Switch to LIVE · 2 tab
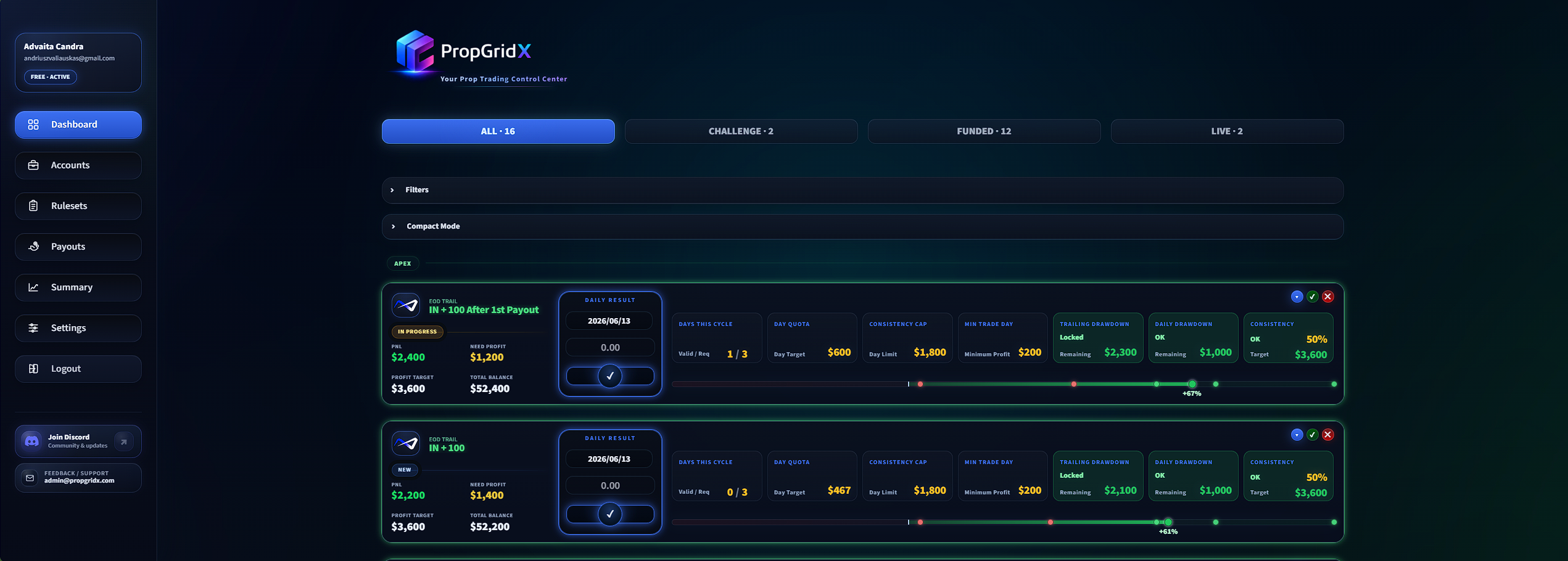The image size is (1568, 561). (1227, 131)
